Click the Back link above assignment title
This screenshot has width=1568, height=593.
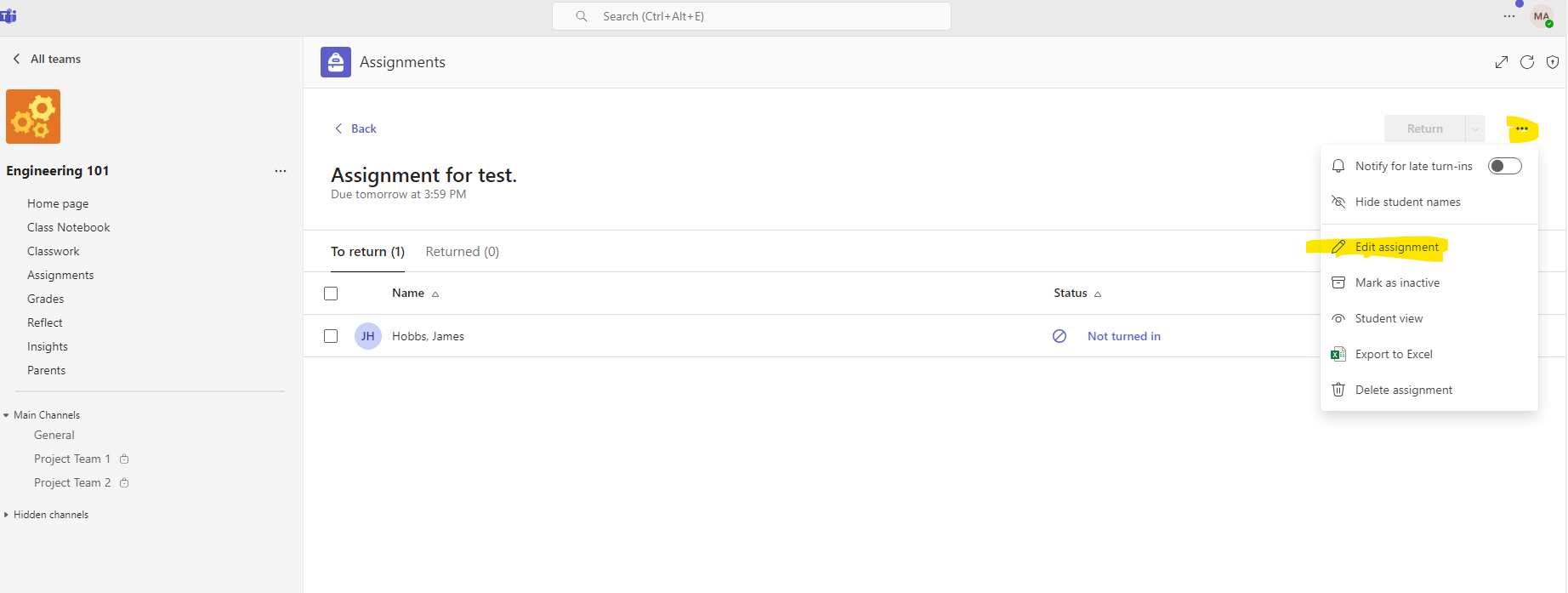pyautogui.click(x=355, y=128)
